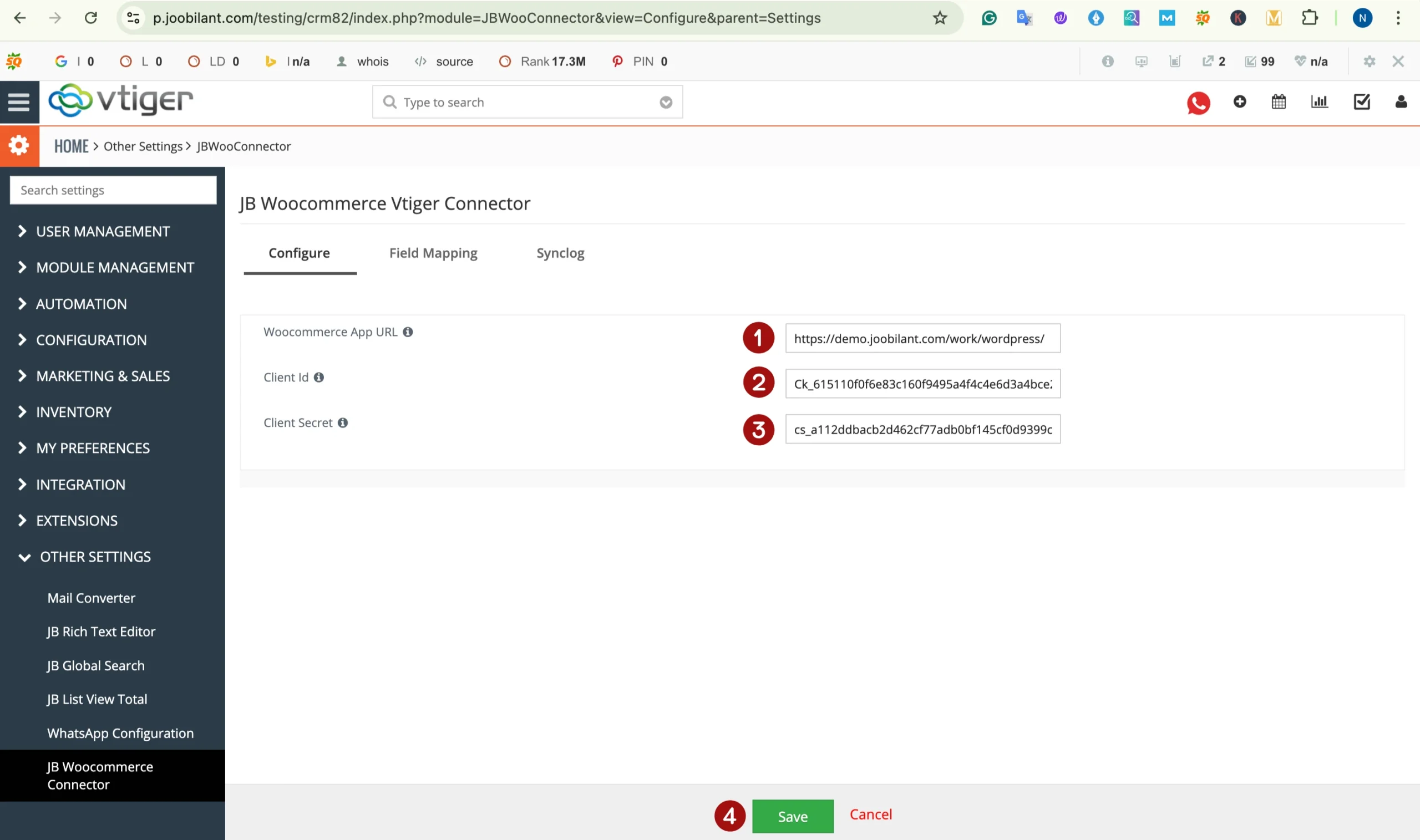Open the user profile icon
This screenshot has width=1420, height=840.
click(1401, 102)
